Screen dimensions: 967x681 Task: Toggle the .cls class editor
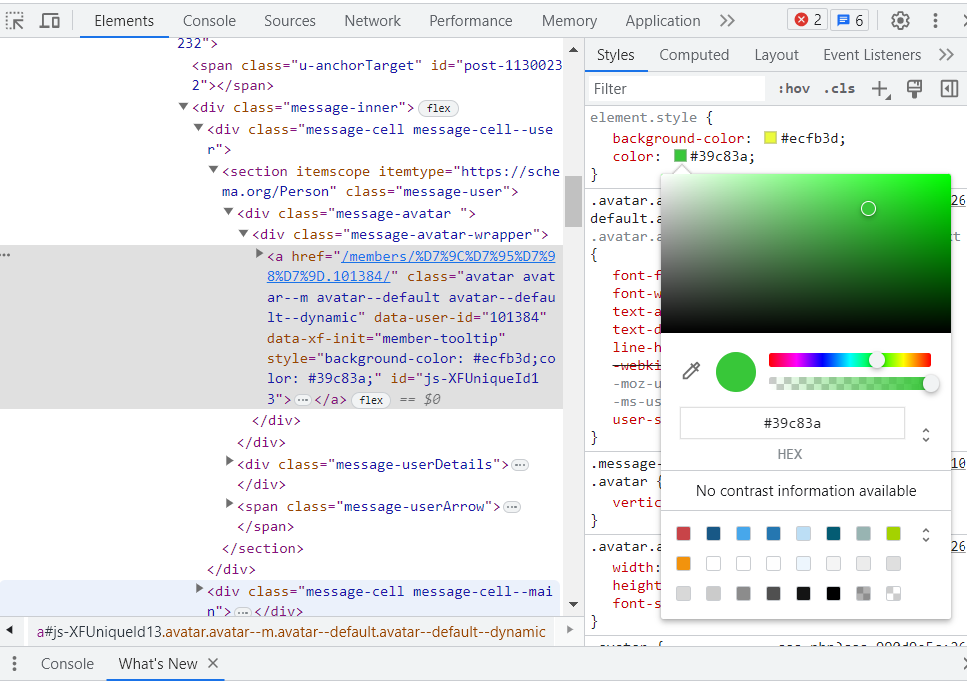click(x=839, y=89)
